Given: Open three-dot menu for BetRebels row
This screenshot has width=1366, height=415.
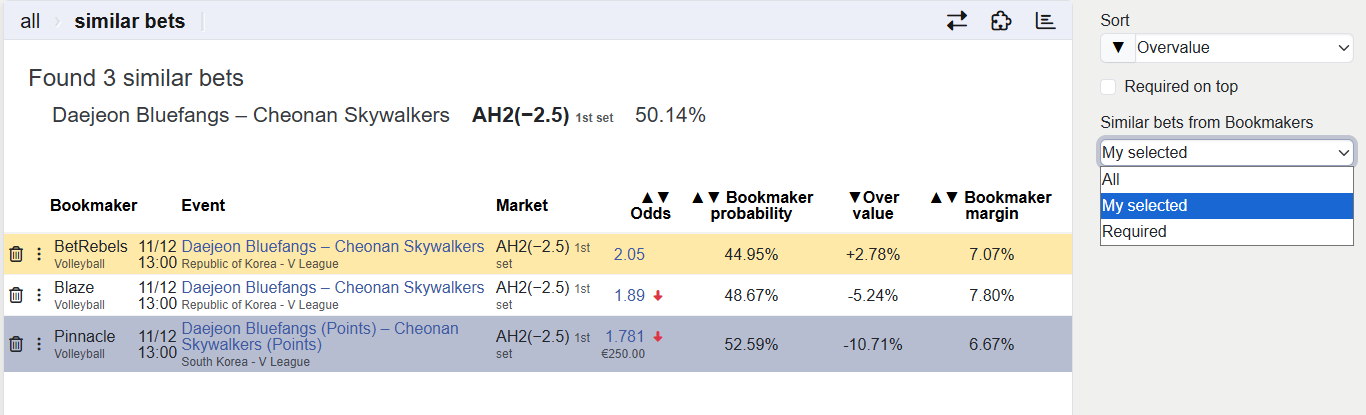Looking at the screenshot, I should (39, 254).
